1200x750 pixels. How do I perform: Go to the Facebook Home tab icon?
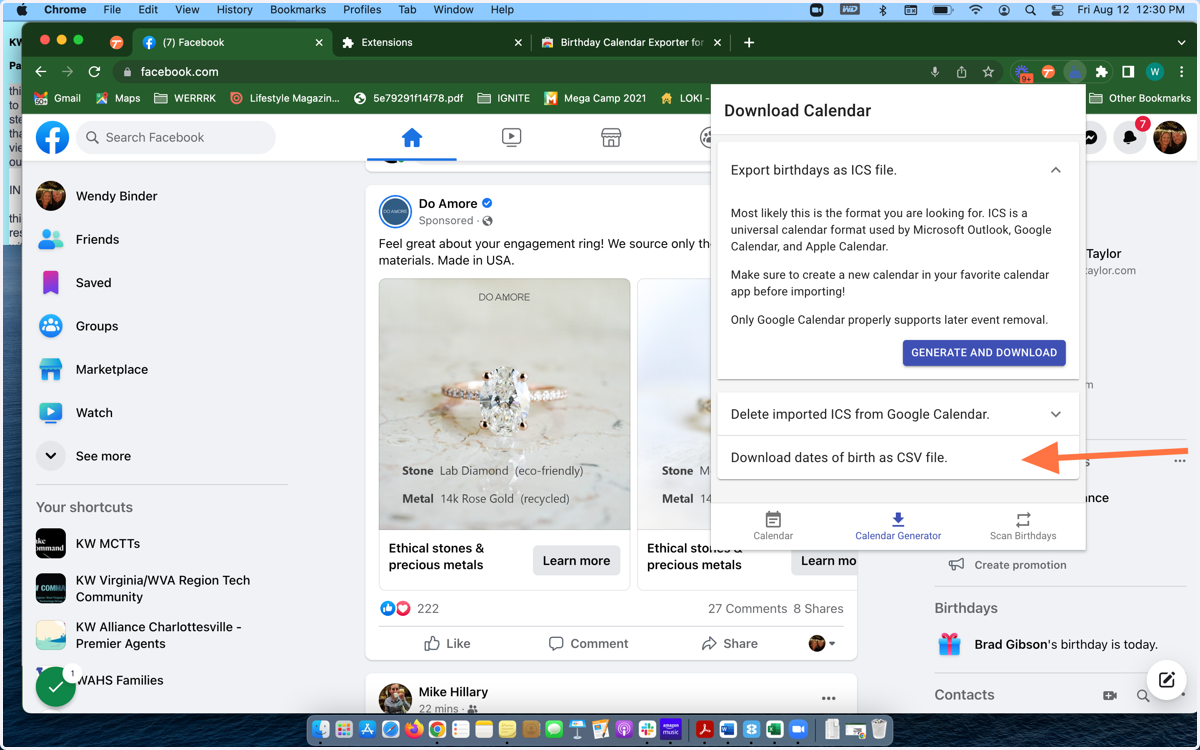412,138
